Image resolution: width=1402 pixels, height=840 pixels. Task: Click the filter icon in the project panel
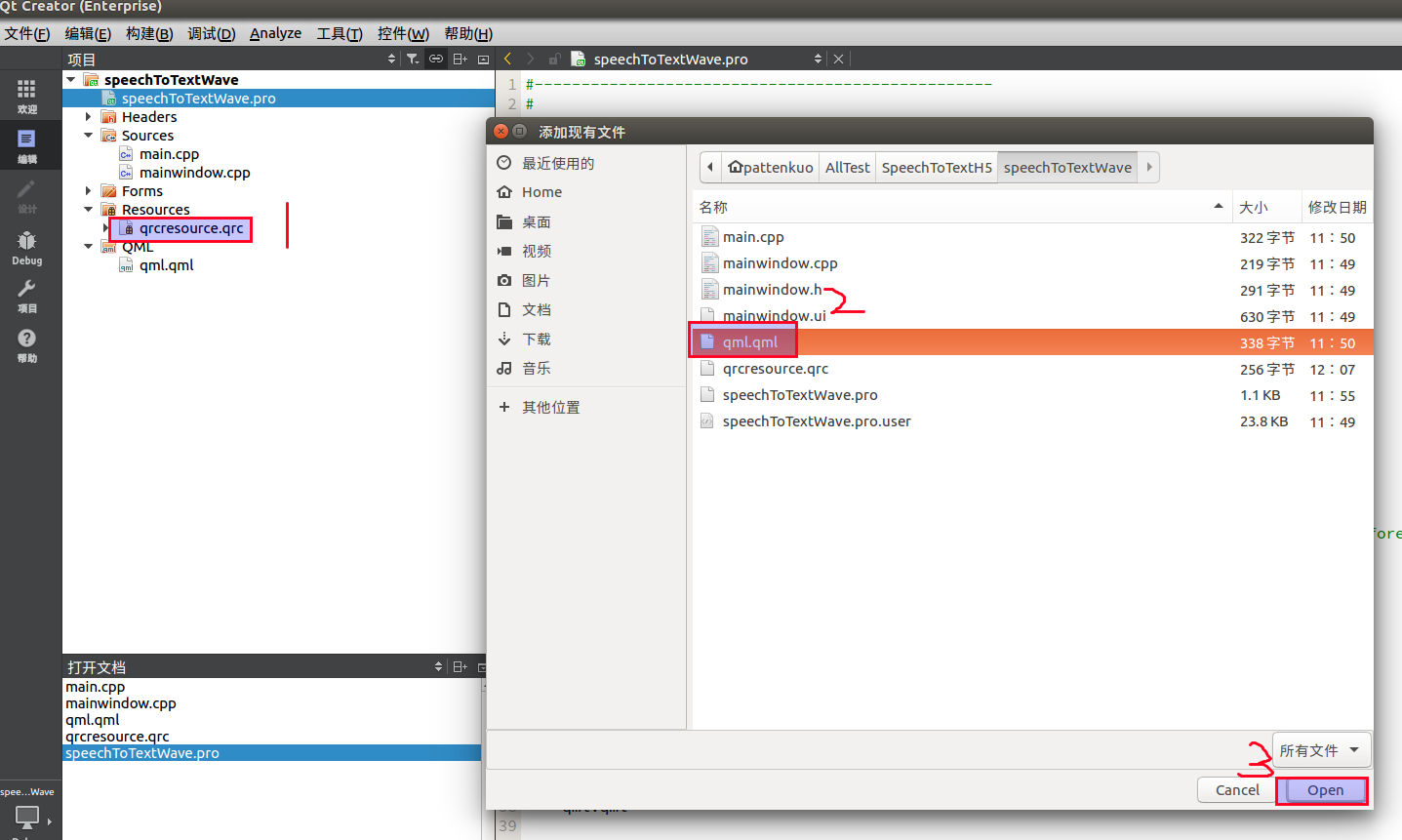pos(413,59)
